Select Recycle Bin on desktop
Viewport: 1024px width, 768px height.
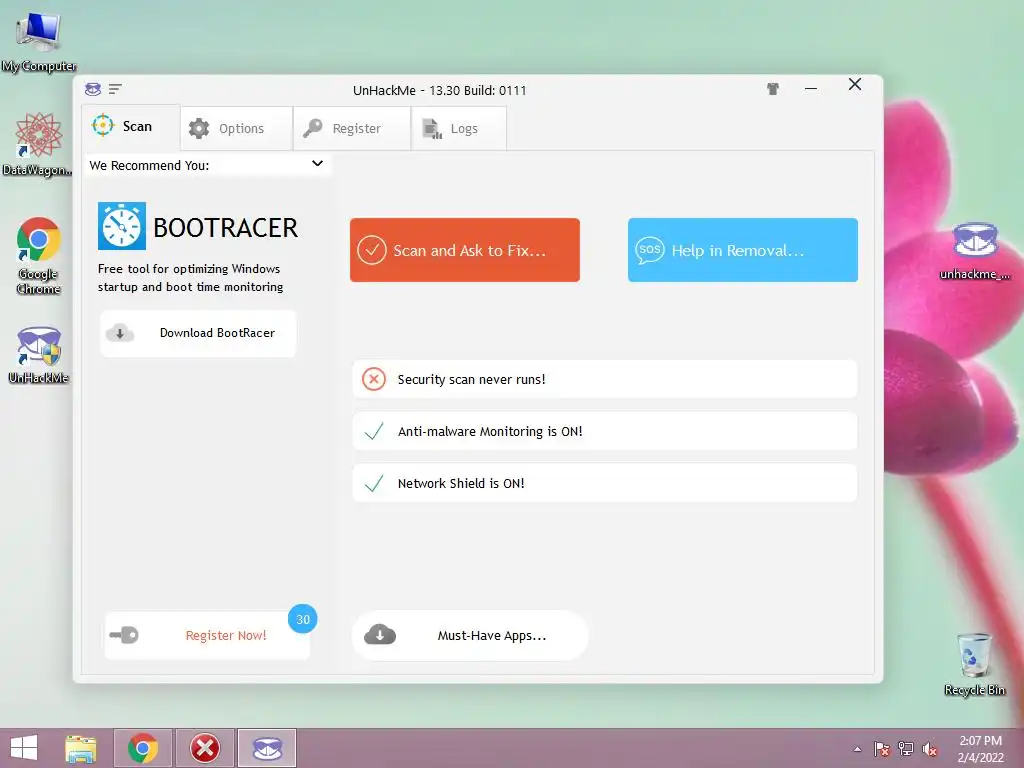click(974, 664)
